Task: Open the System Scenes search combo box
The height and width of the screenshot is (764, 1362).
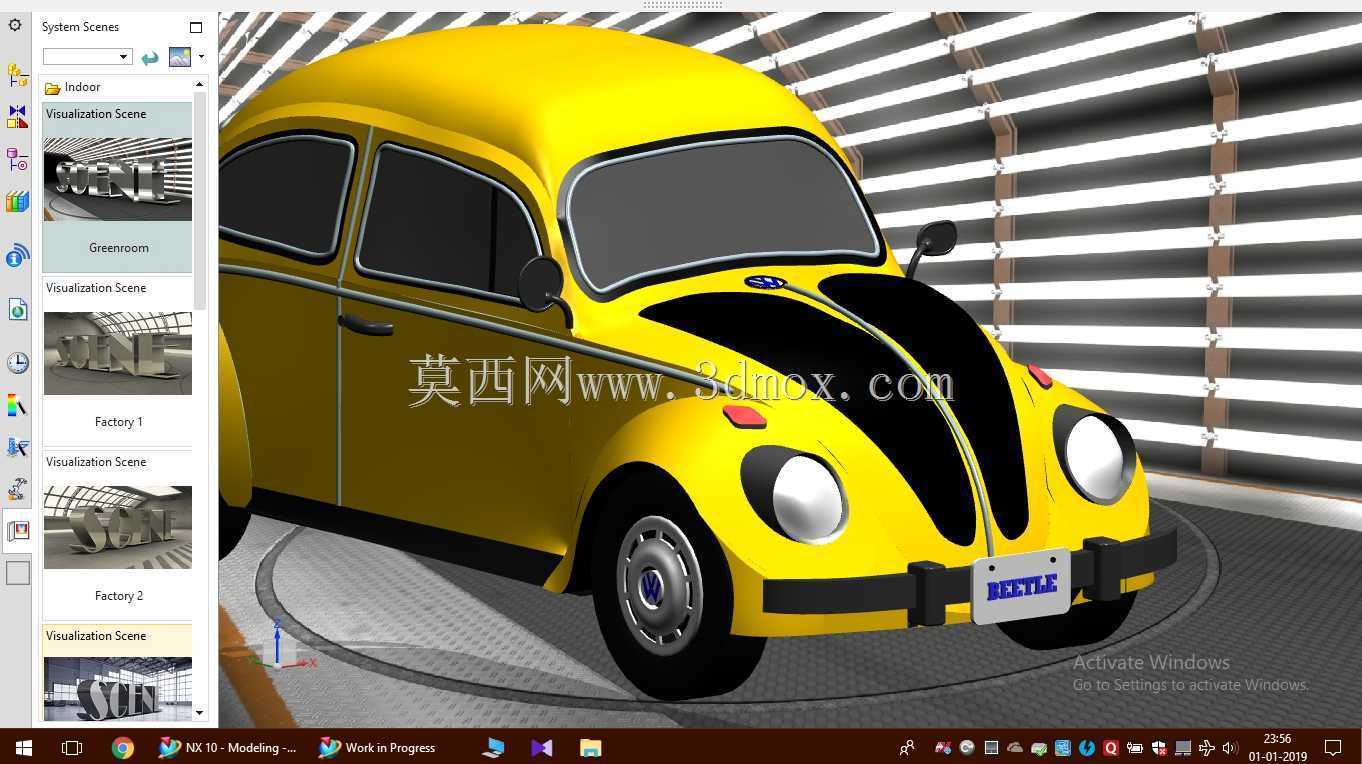Action: (87, 57)
